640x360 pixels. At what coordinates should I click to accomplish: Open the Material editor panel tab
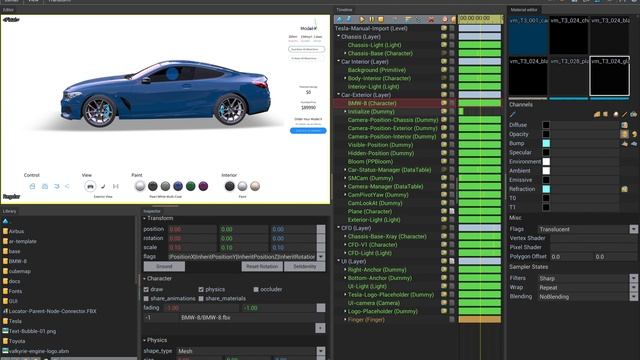pyautogui.click(x=524, y=9)
